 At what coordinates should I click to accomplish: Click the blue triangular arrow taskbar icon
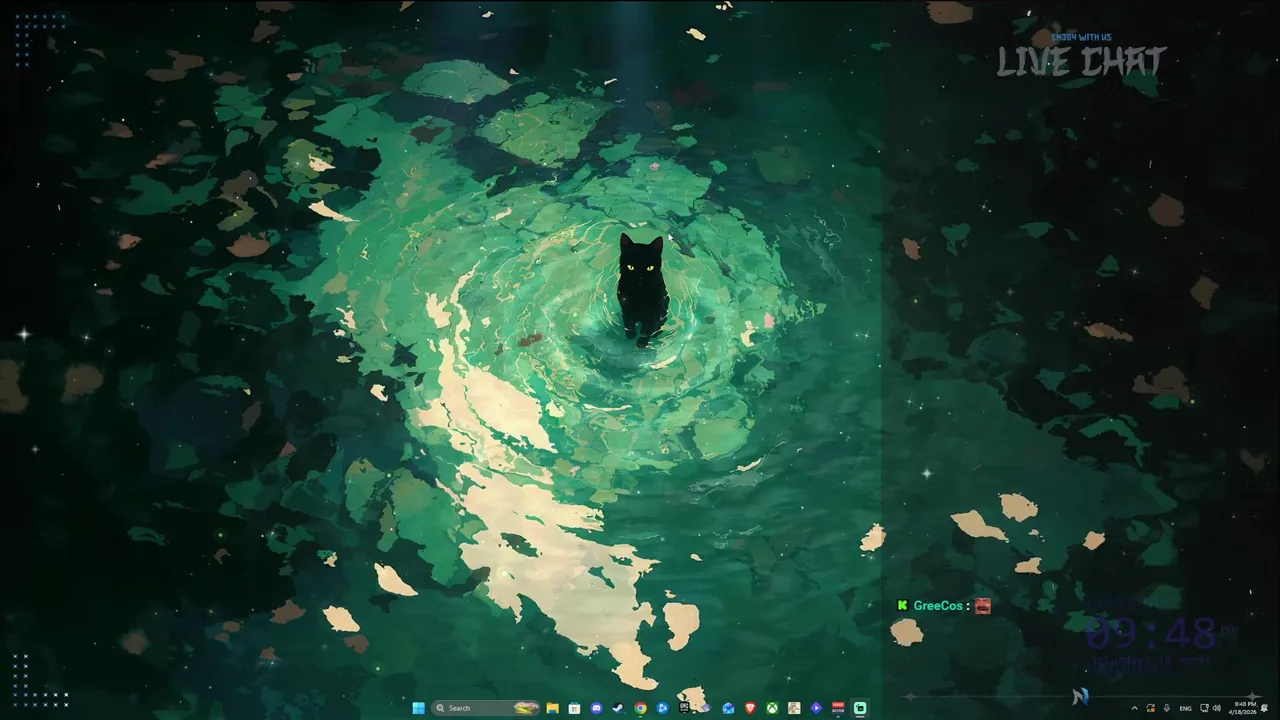662,708
